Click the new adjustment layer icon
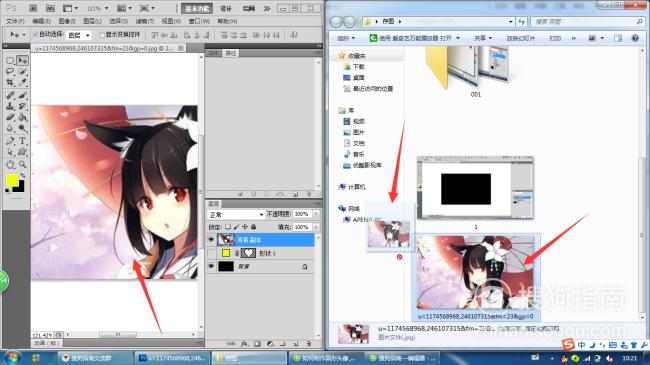Image resolution: width=650 pixels, height=365 pixels. [x=270, y=343]
